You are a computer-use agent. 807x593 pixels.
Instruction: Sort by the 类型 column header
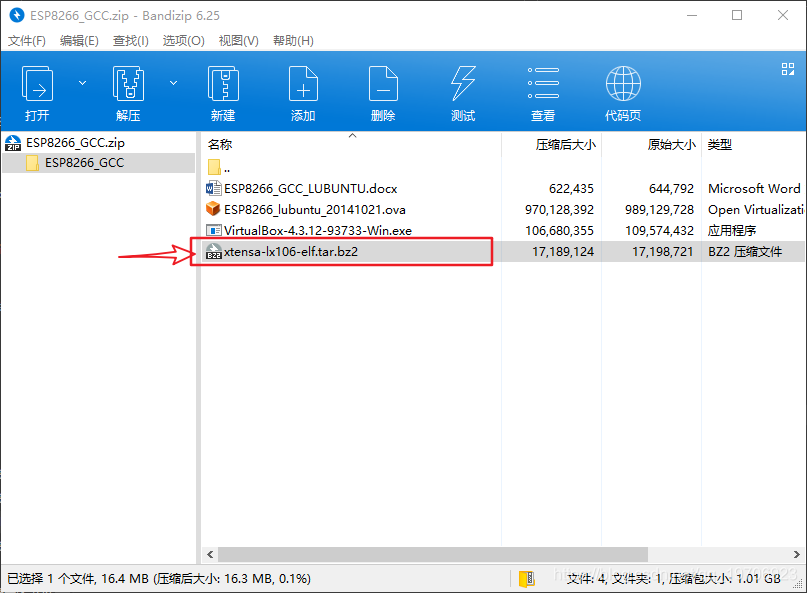click(720, 145)
